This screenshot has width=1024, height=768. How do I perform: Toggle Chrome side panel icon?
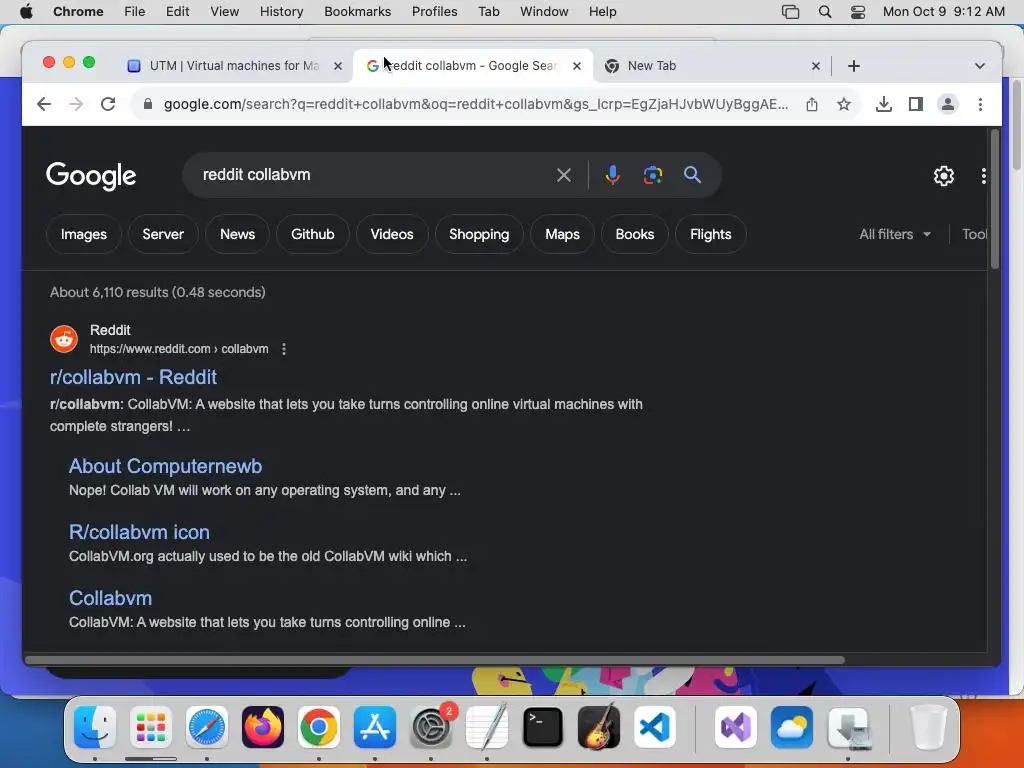tap(916, 104)
